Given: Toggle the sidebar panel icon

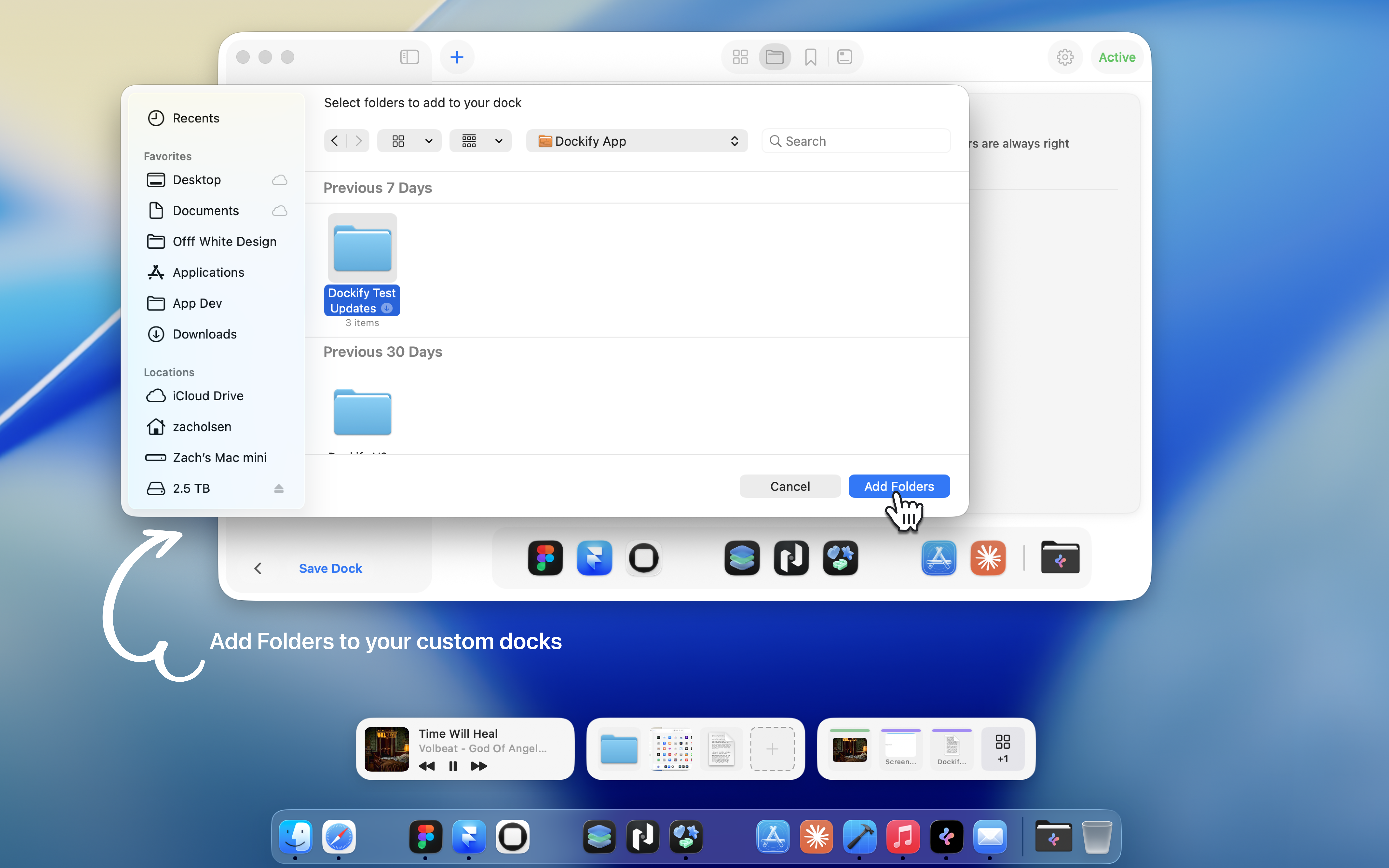Looking at the screenshot, I should [x=409, y=57].
